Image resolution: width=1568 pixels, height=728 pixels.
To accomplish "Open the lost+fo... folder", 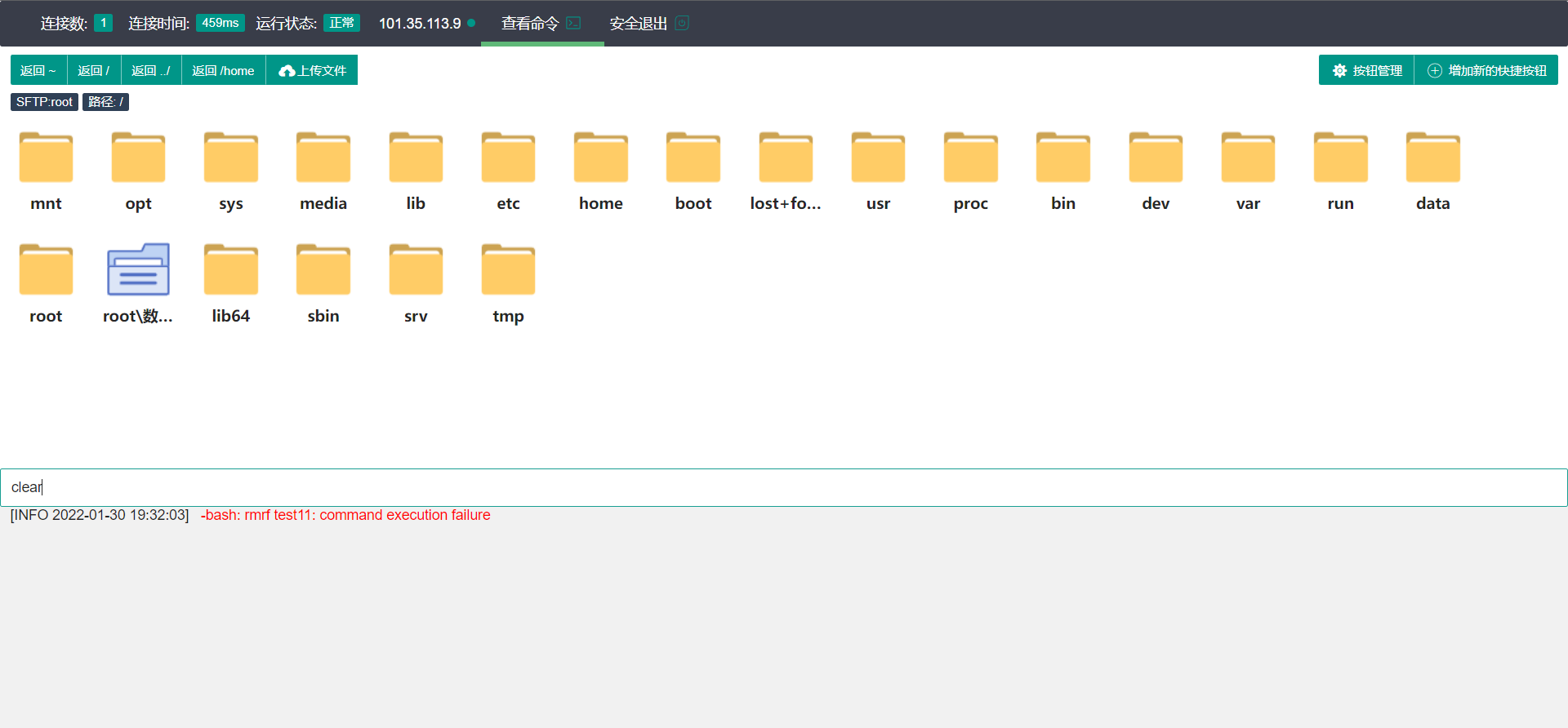I will (x=786, y=158).
